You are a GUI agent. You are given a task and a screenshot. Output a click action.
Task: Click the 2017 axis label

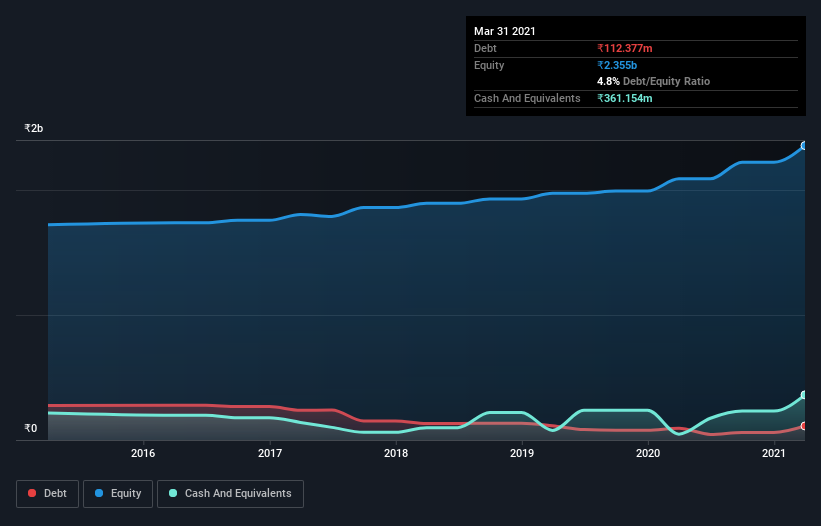pyautogui.click(x=270, y=453)
